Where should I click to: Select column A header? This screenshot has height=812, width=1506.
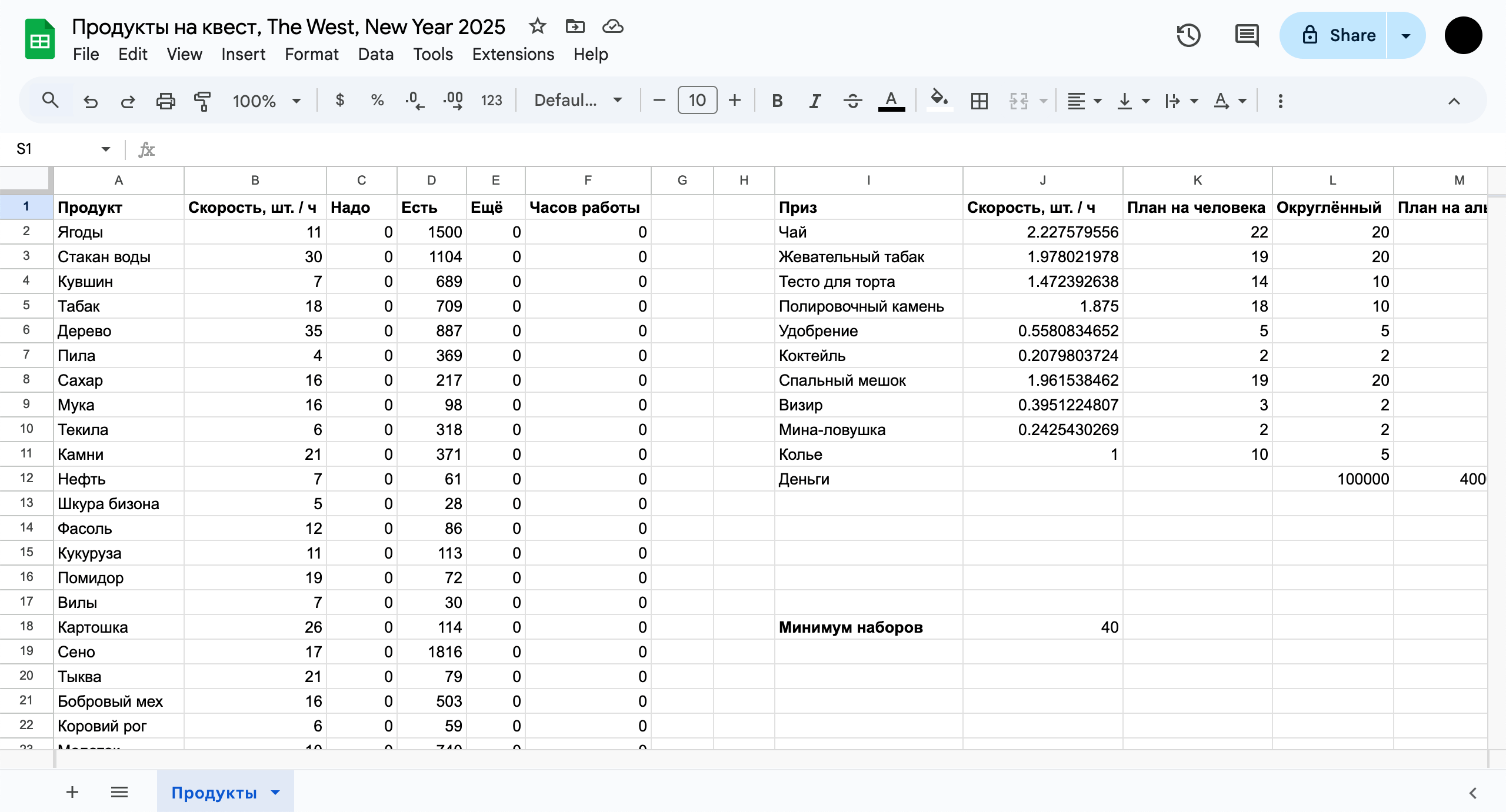(119, 181)
